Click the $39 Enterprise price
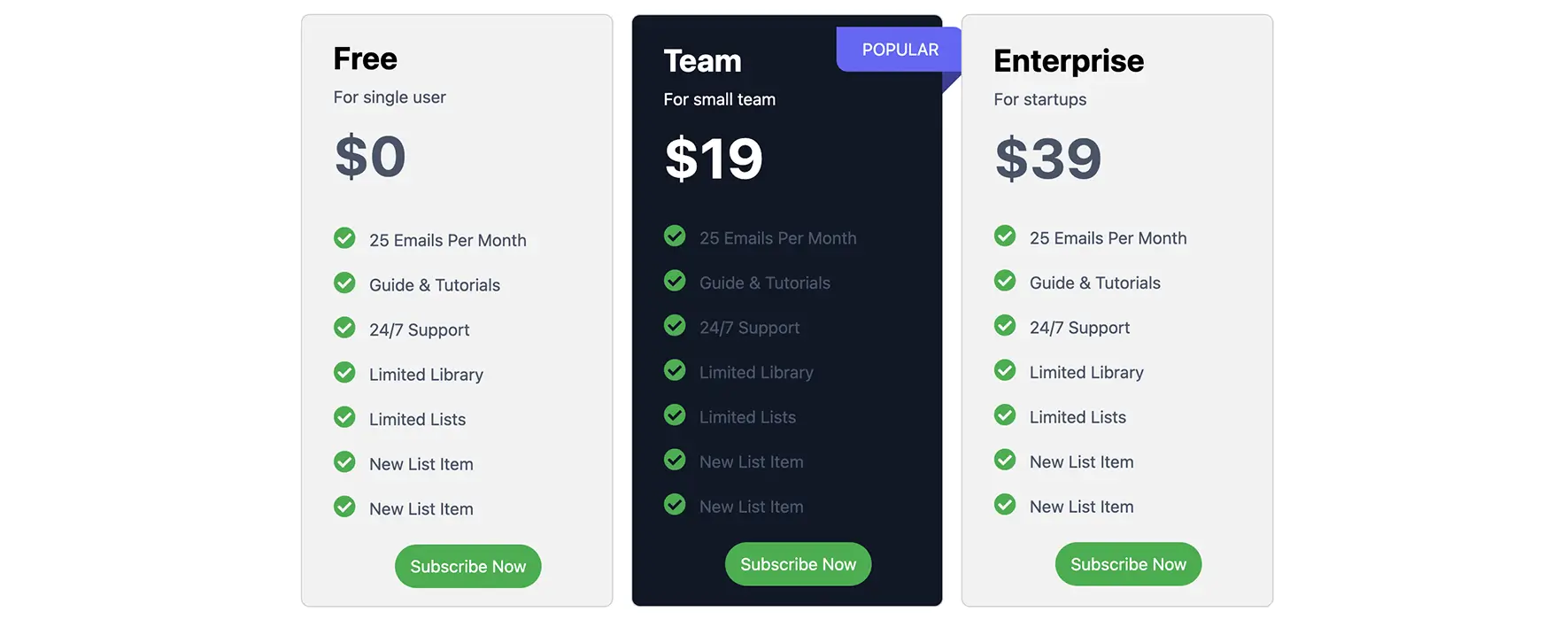This screenshot has height=620, width=1568. (x=1047, y=159)
